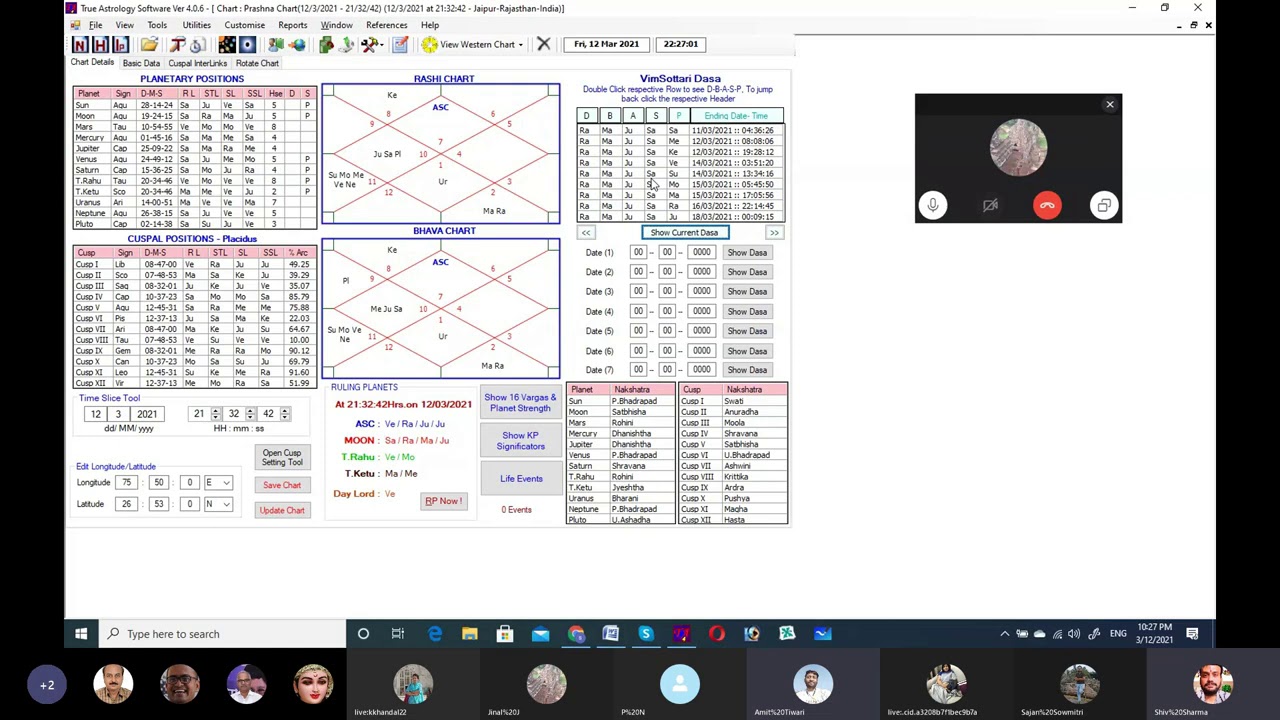Click the green arrow export toolbar icon
This screenshot has height=720, width=1280.
(346, 44)
